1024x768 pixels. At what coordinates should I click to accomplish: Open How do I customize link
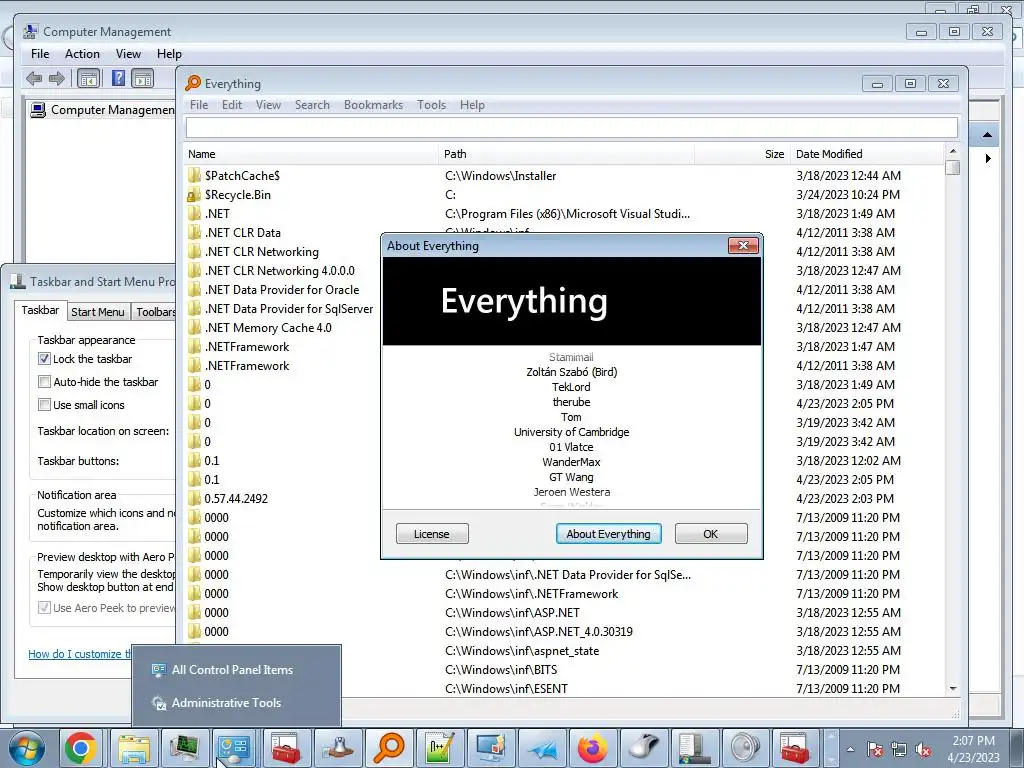tap(80, 654)
